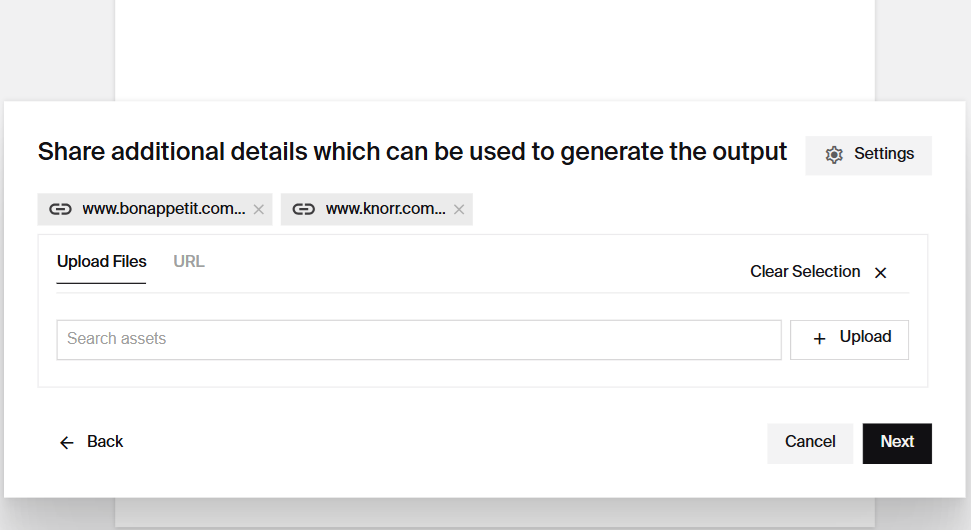Image resolution: width=971 pixels, height=530 pixels.
Task: Click the Settings gear icon
Action: 834,155
